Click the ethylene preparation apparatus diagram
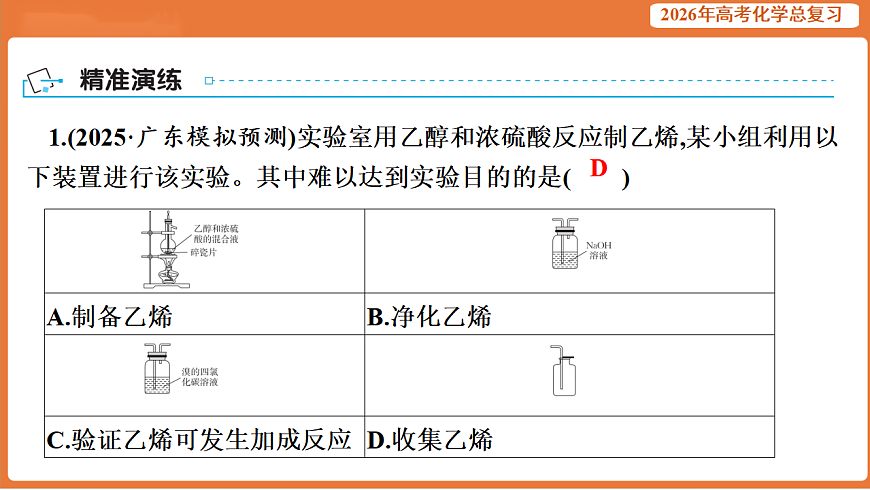Image resolution: width=870 pixels, height=490 pixels. click(x=166, y=250)
